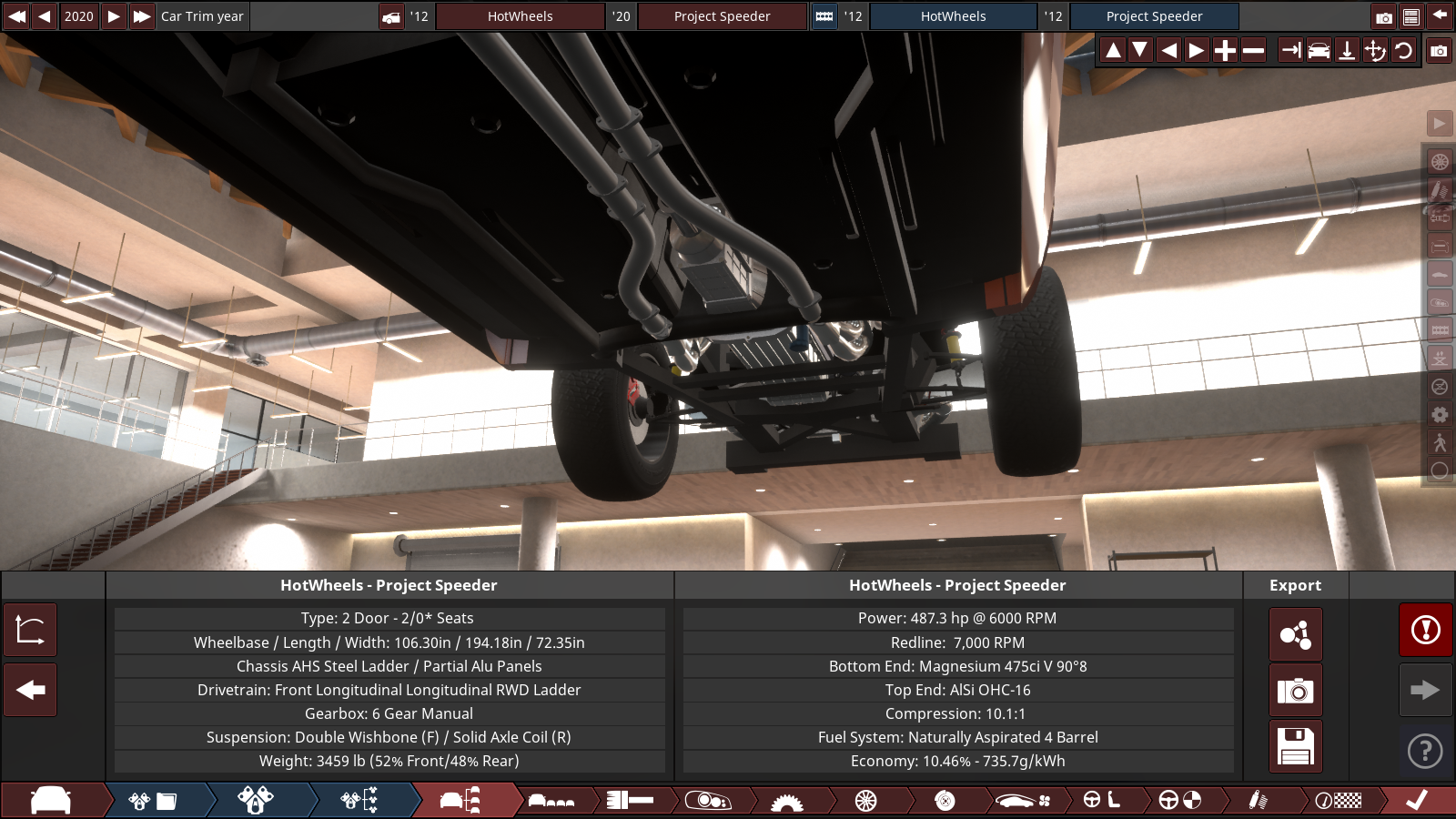Decrease the trim year by one
Viewport: 1456px width, 819px height.
click(45, 16)
